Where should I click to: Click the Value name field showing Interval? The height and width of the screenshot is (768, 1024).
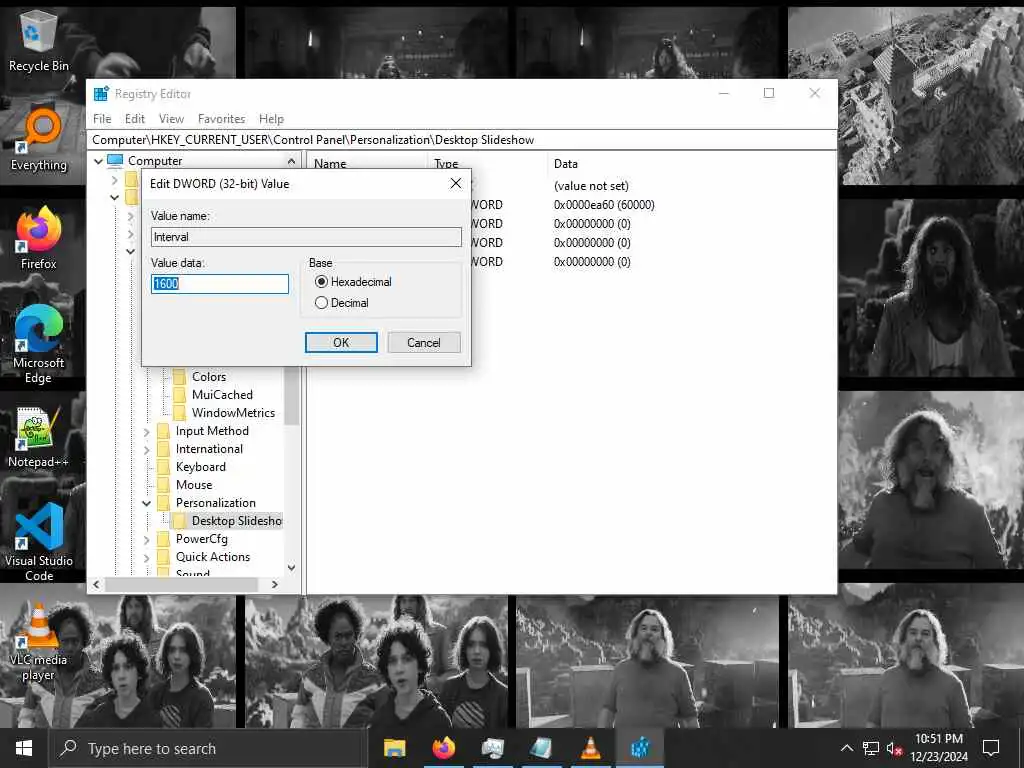coord(306,237)
